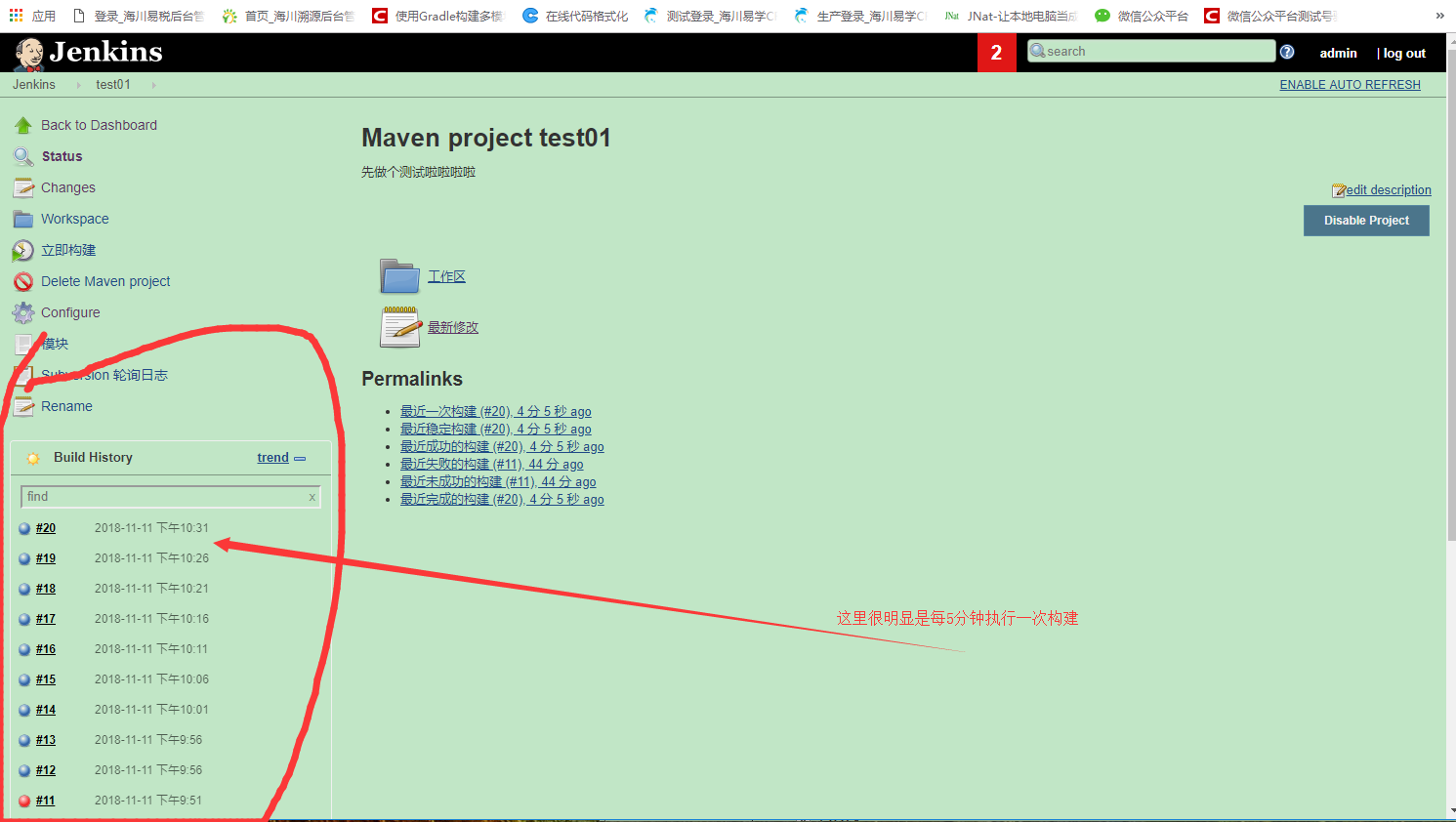The width and height of the screenshot is (1456, 822).
Task: Click the Rename notepad icon
Action: point(23,406)
